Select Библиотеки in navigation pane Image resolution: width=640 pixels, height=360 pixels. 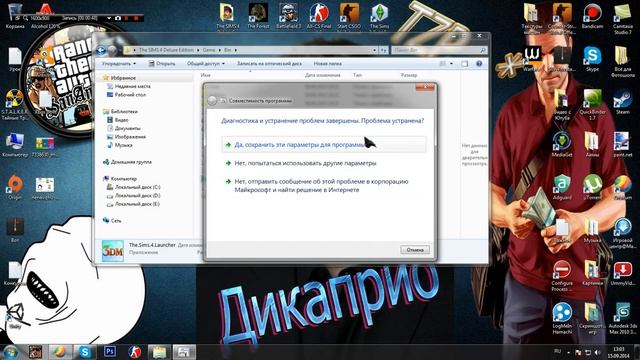click(120, 111)
